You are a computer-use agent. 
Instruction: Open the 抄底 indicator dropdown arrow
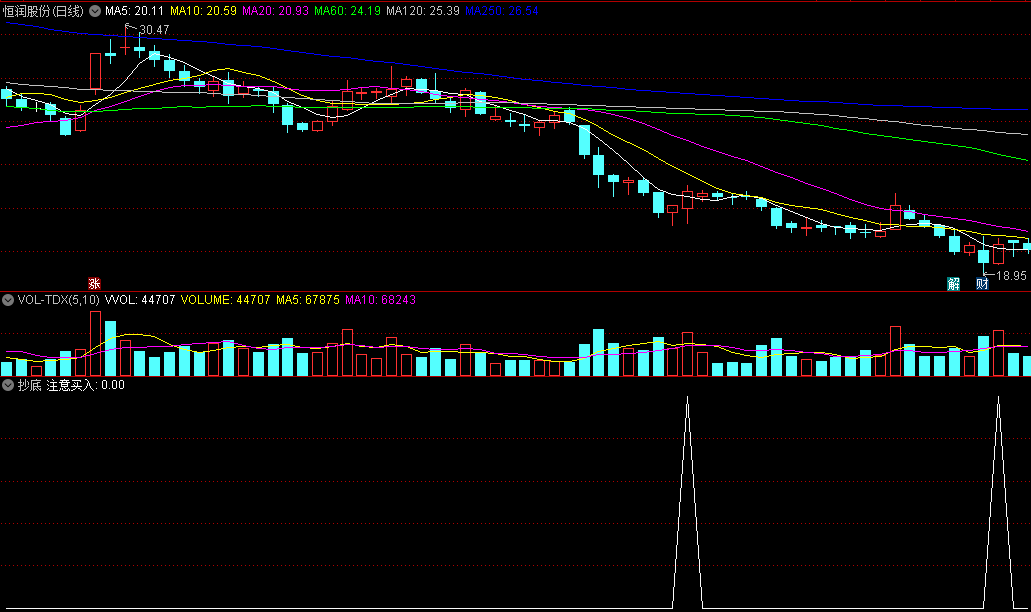pyautogui.click(x=8, y=385)
